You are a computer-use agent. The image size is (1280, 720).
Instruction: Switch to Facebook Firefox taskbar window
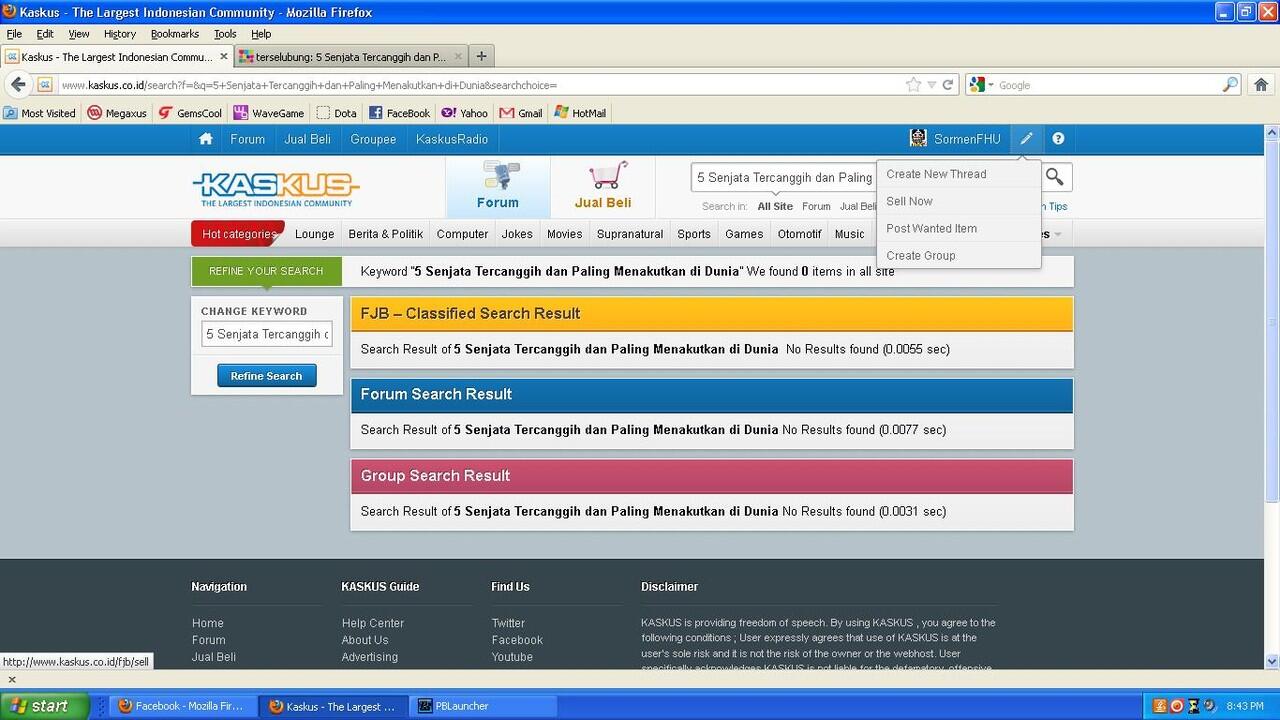click(x=181, y=706)
